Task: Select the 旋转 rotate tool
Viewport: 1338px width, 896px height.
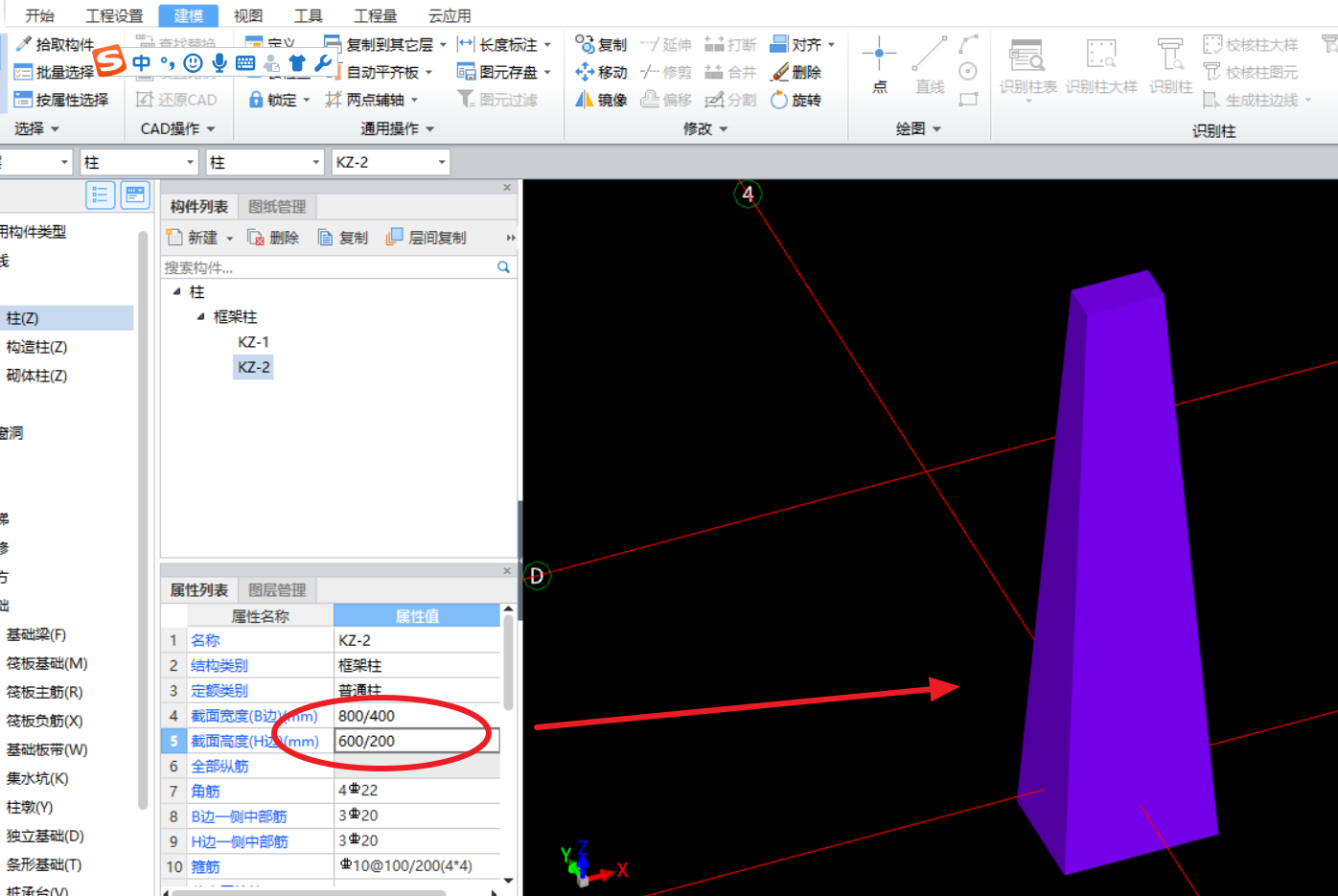Action: (x=796, y=100)
